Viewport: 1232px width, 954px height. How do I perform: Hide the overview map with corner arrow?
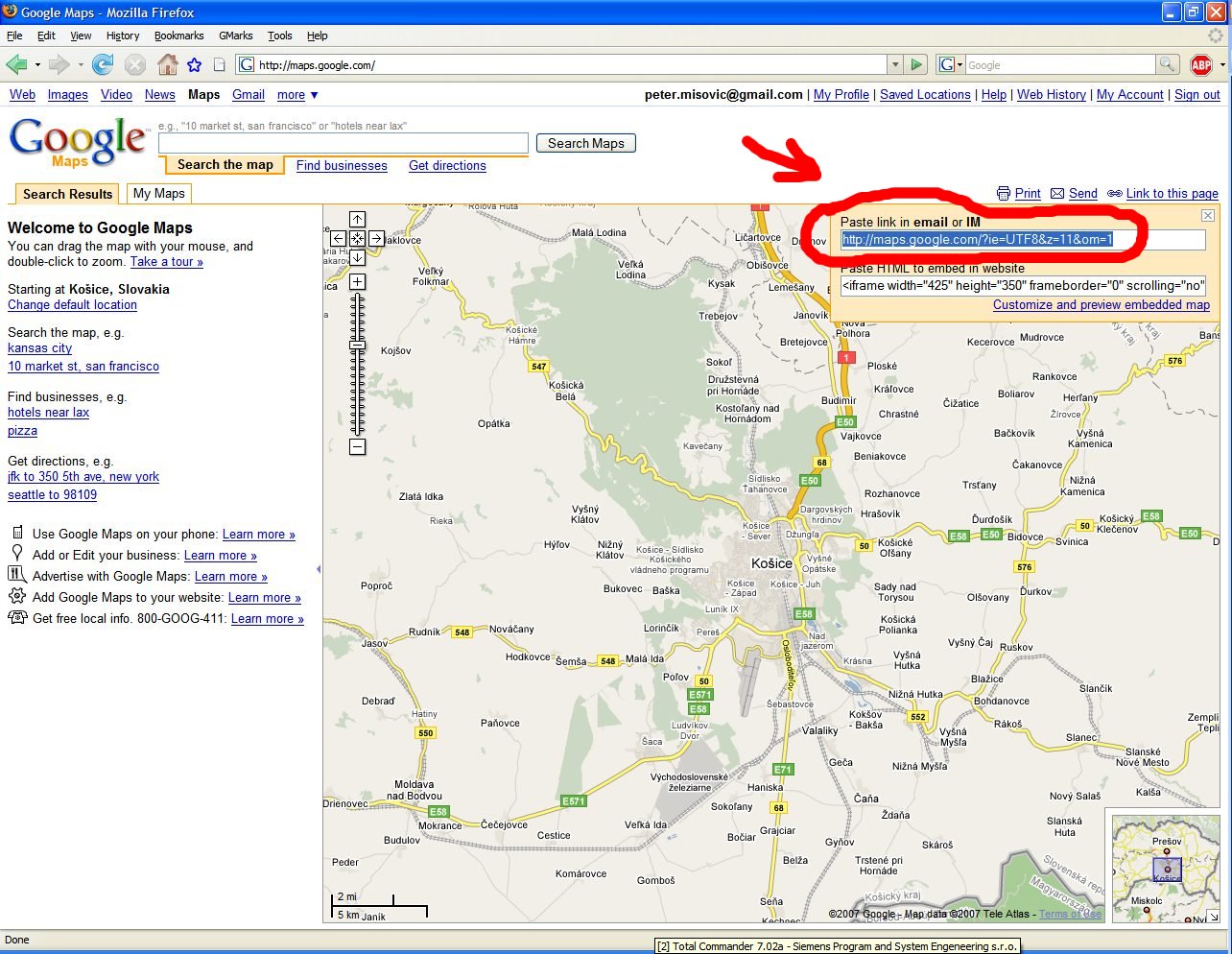click(1213, 917)
